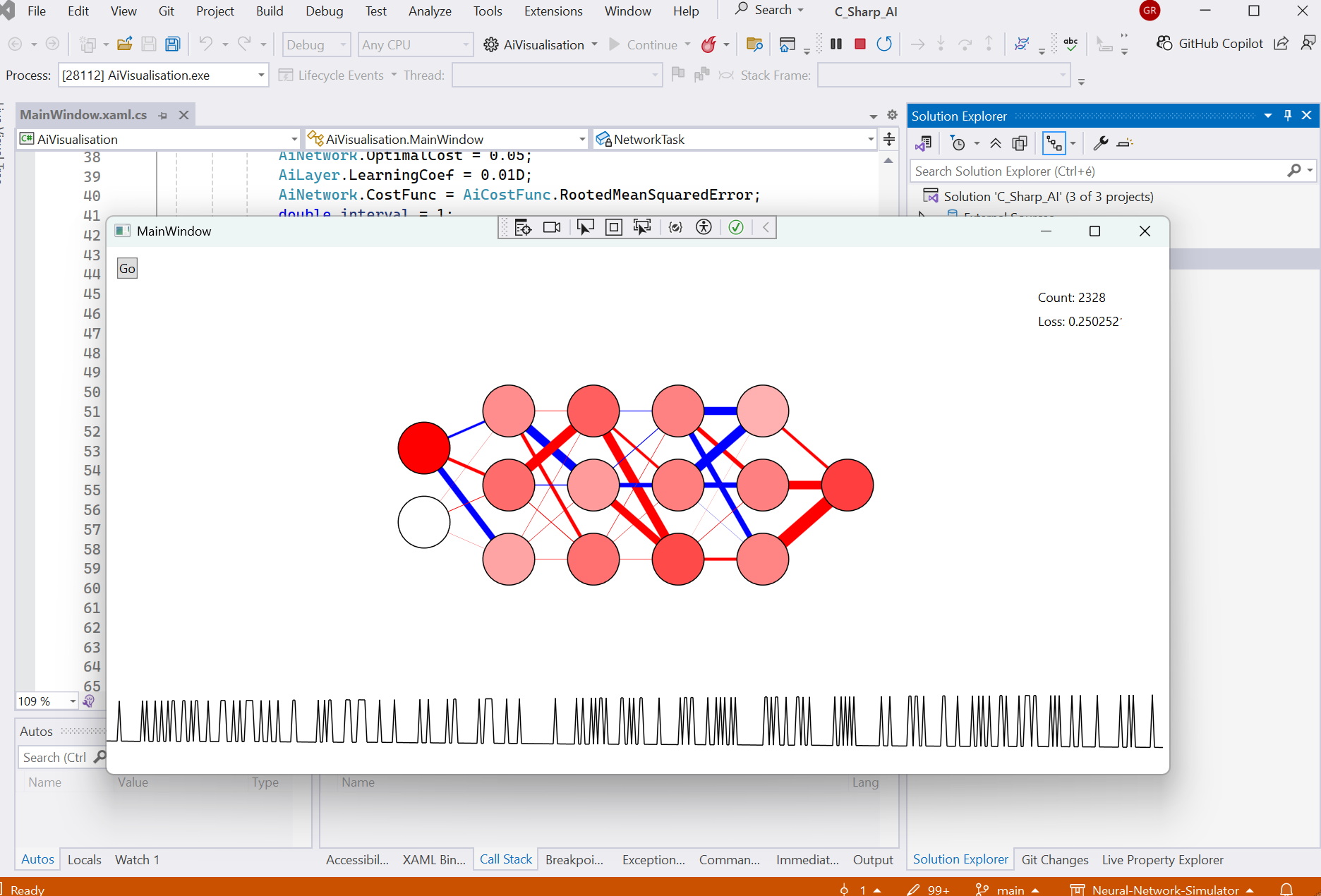Switch to the Git Changes tab
The width and height of the screenshot is (1321, 896).
[1054, 859]
